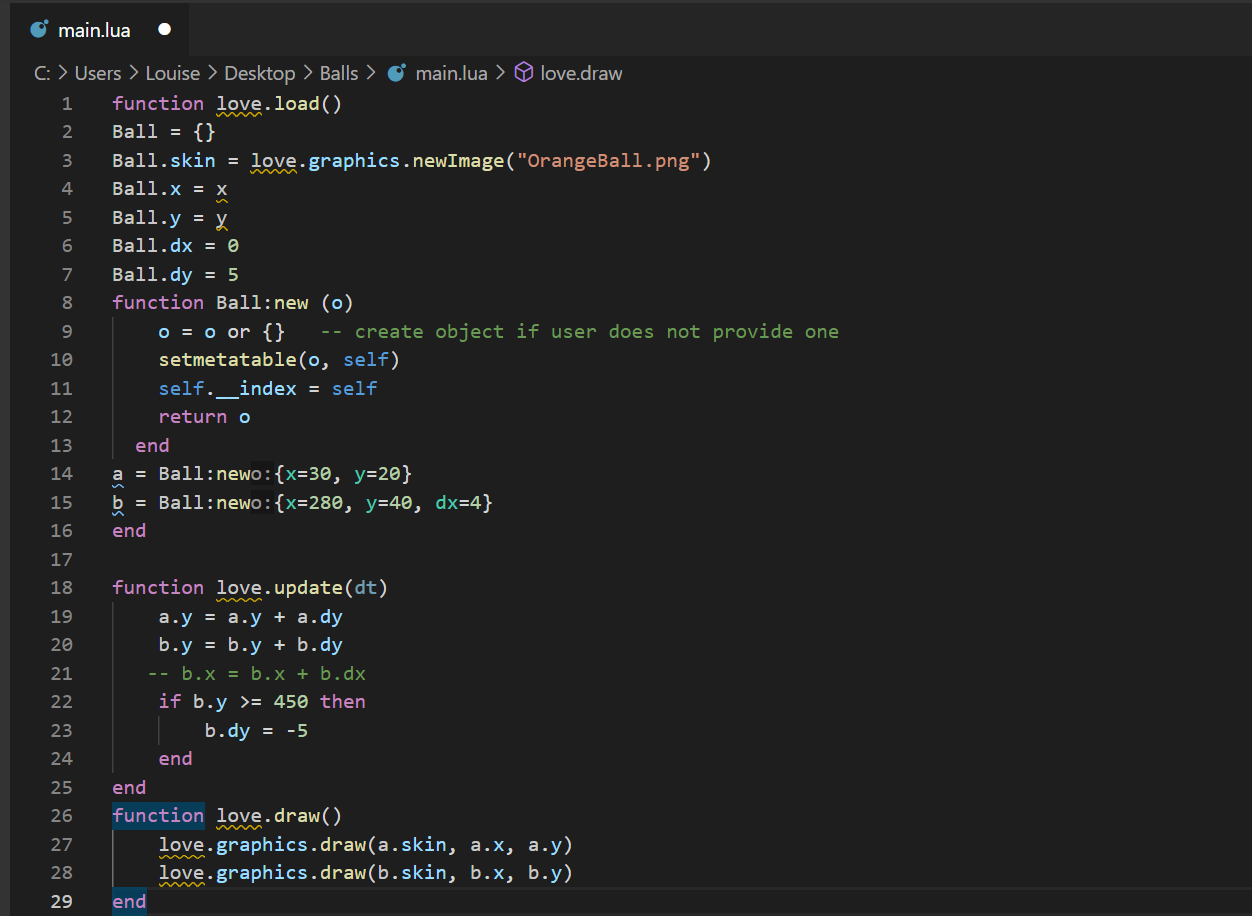Click the underlined variable "a" on line 14
Screen dimensions: 1252x916
pyautogui.click(x=118, y=473)
